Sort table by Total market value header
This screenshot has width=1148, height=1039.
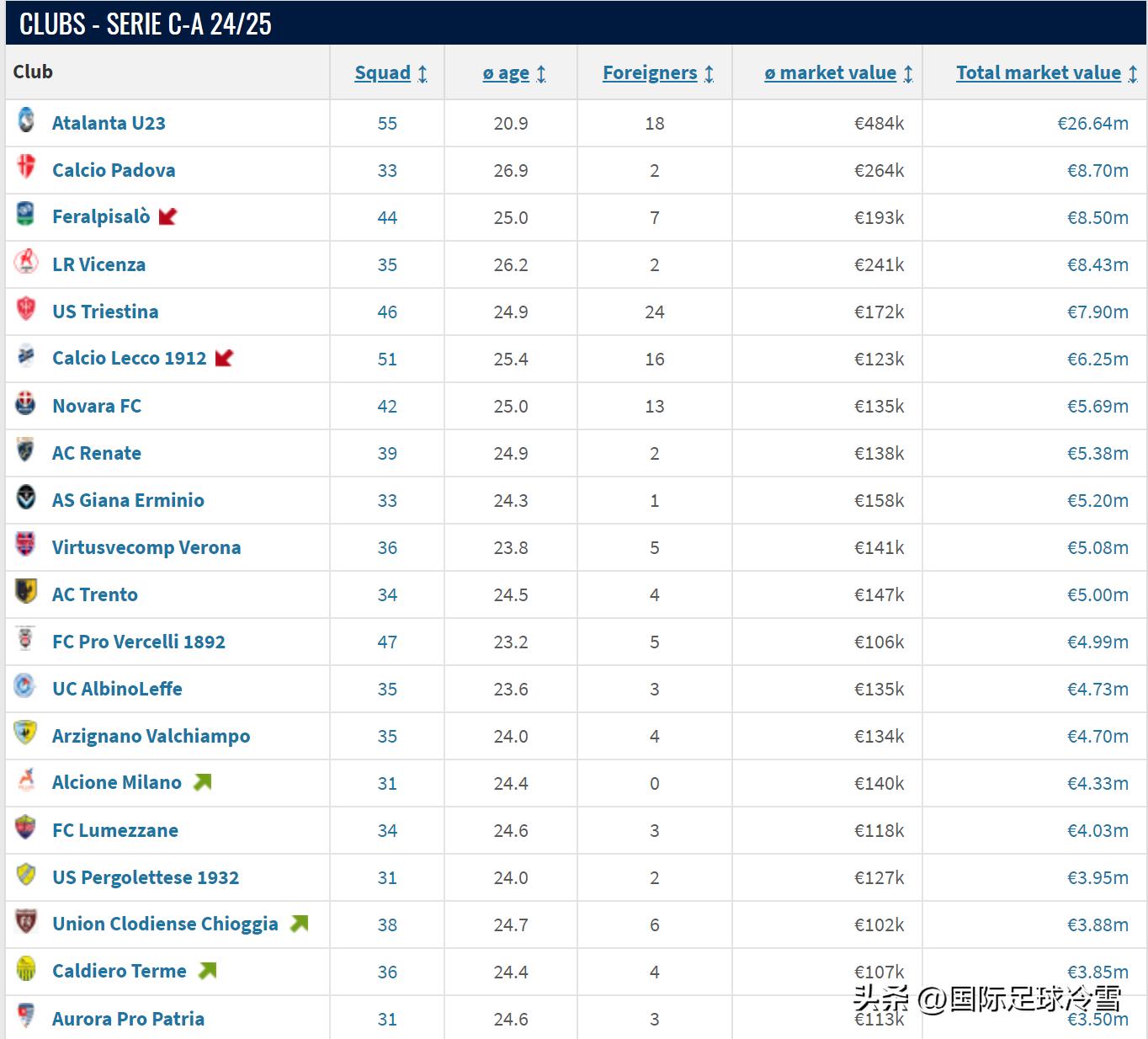point(1039,73)
